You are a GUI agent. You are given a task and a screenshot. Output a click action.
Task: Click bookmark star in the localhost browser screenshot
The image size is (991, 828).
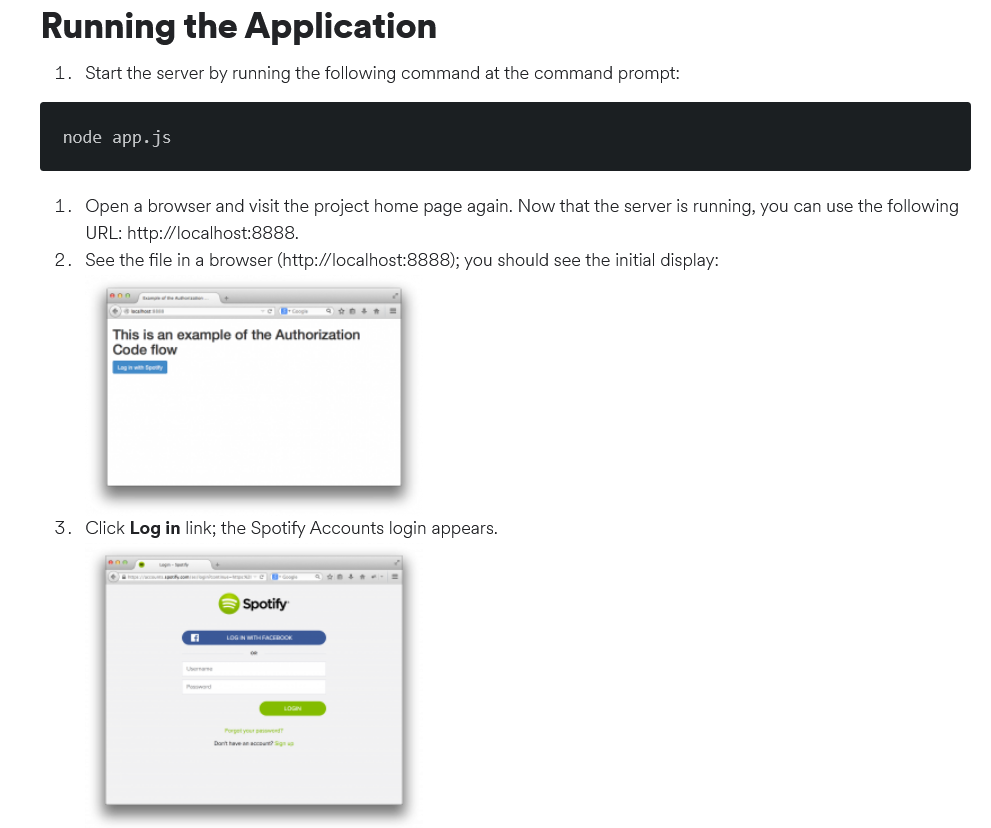(x=341, y=311)
